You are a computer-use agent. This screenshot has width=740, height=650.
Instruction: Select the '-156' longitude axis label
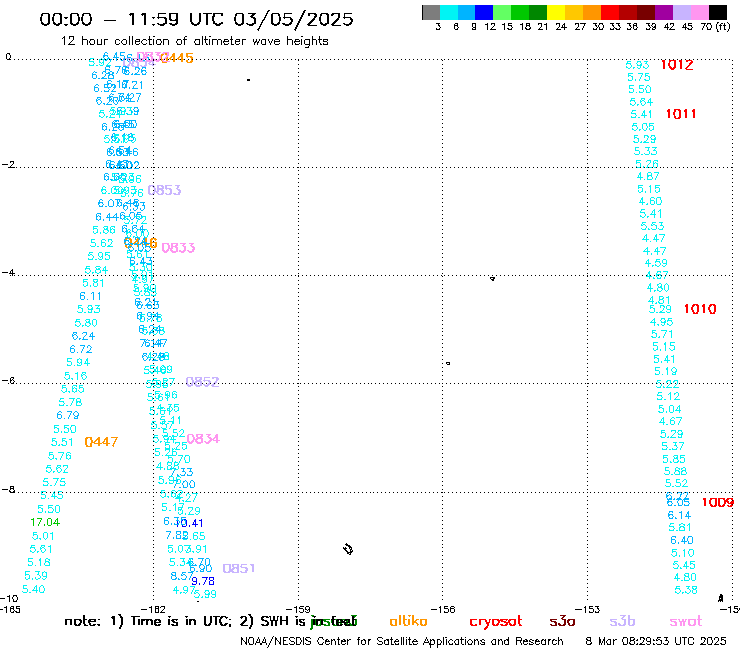pos(443,609)
